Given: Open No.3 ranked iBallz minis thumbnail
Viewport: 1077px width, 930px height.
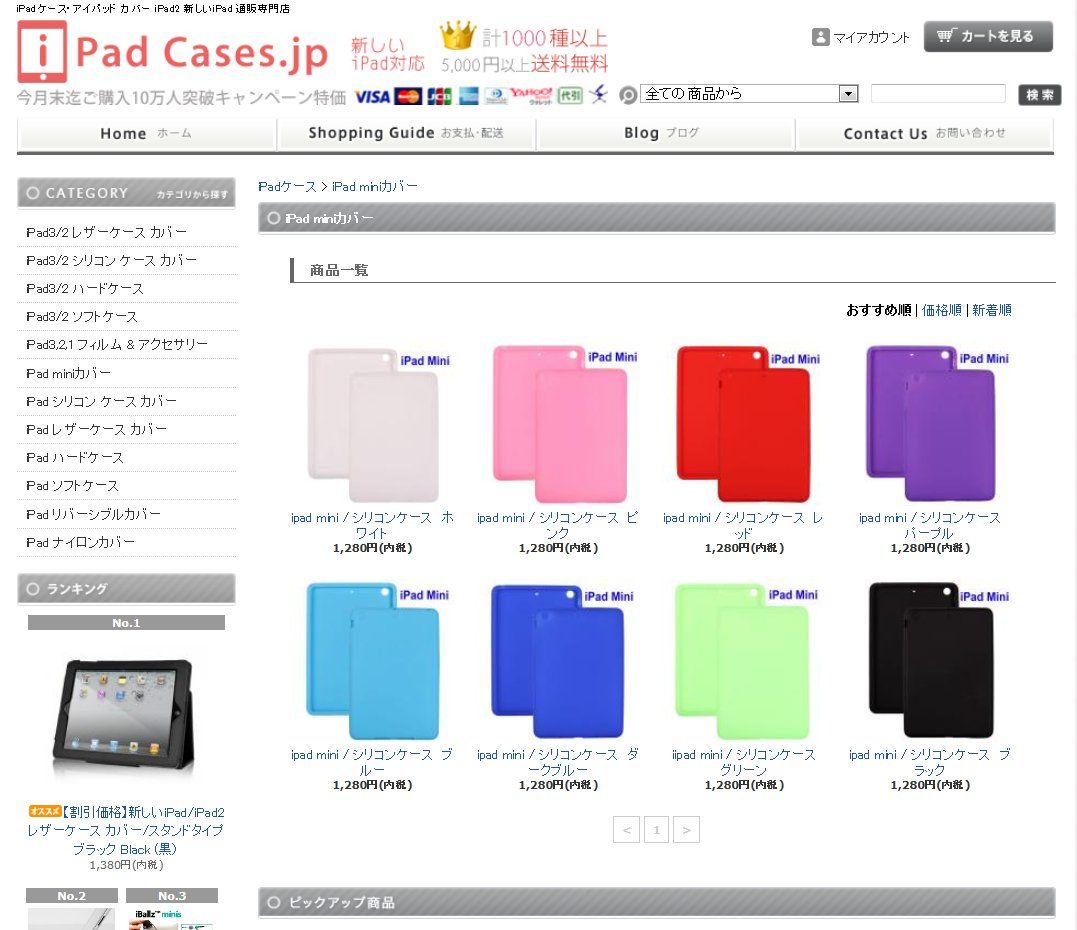Looking at the screenshot, I should [x=172, y=919].
